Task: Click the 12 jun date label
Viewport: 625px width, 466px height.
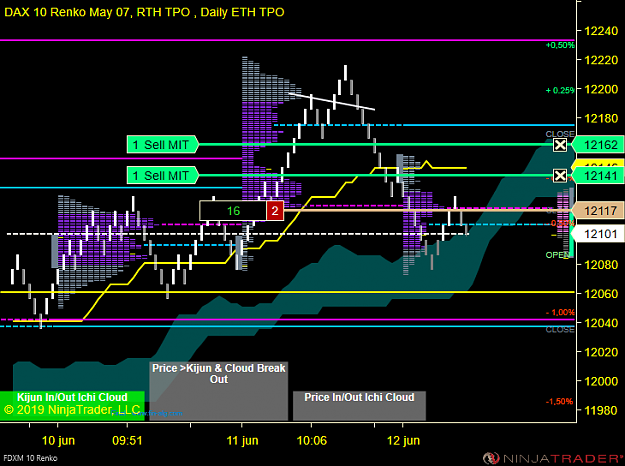Action: point(403,440)
